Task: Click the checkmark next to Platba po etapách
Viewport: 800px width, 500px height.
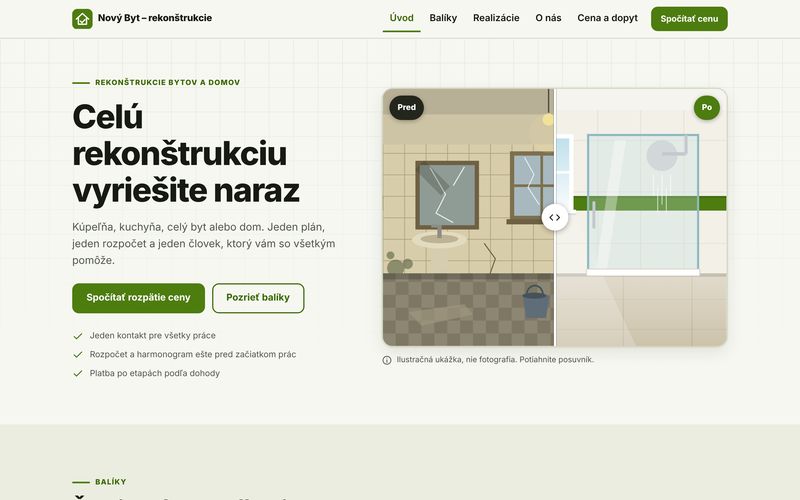Action: tap(78, 373)
